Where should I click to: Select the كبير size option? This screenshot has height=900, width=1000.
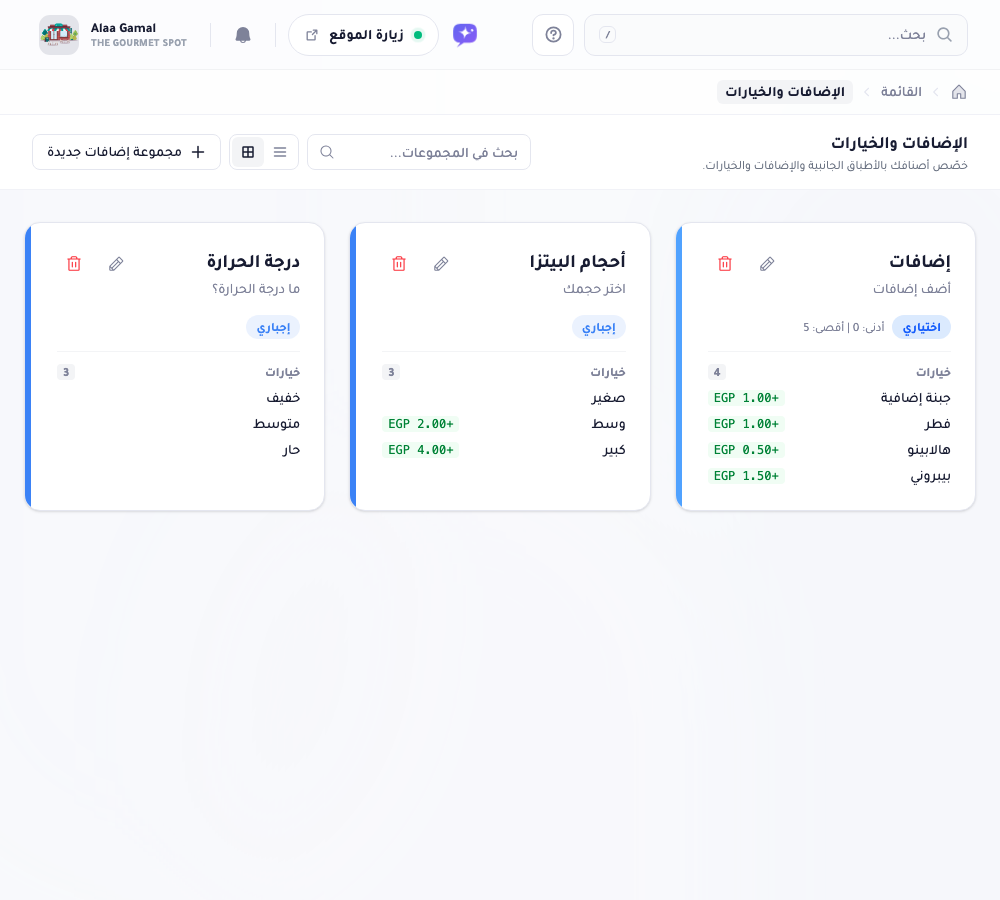point(614,450)
